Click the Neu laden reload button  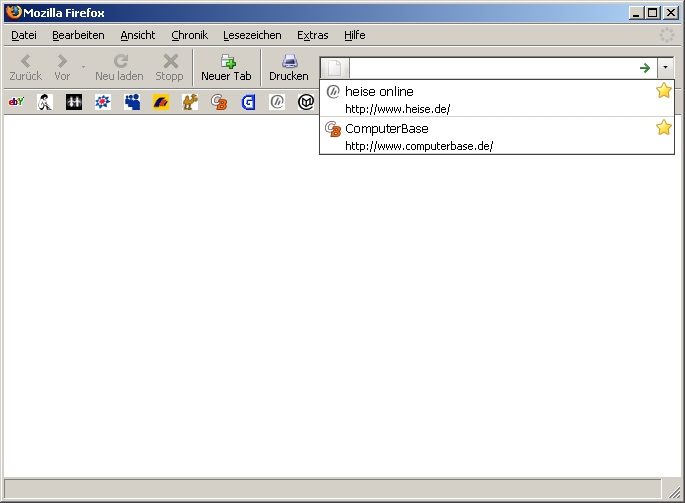coord(119,67)
